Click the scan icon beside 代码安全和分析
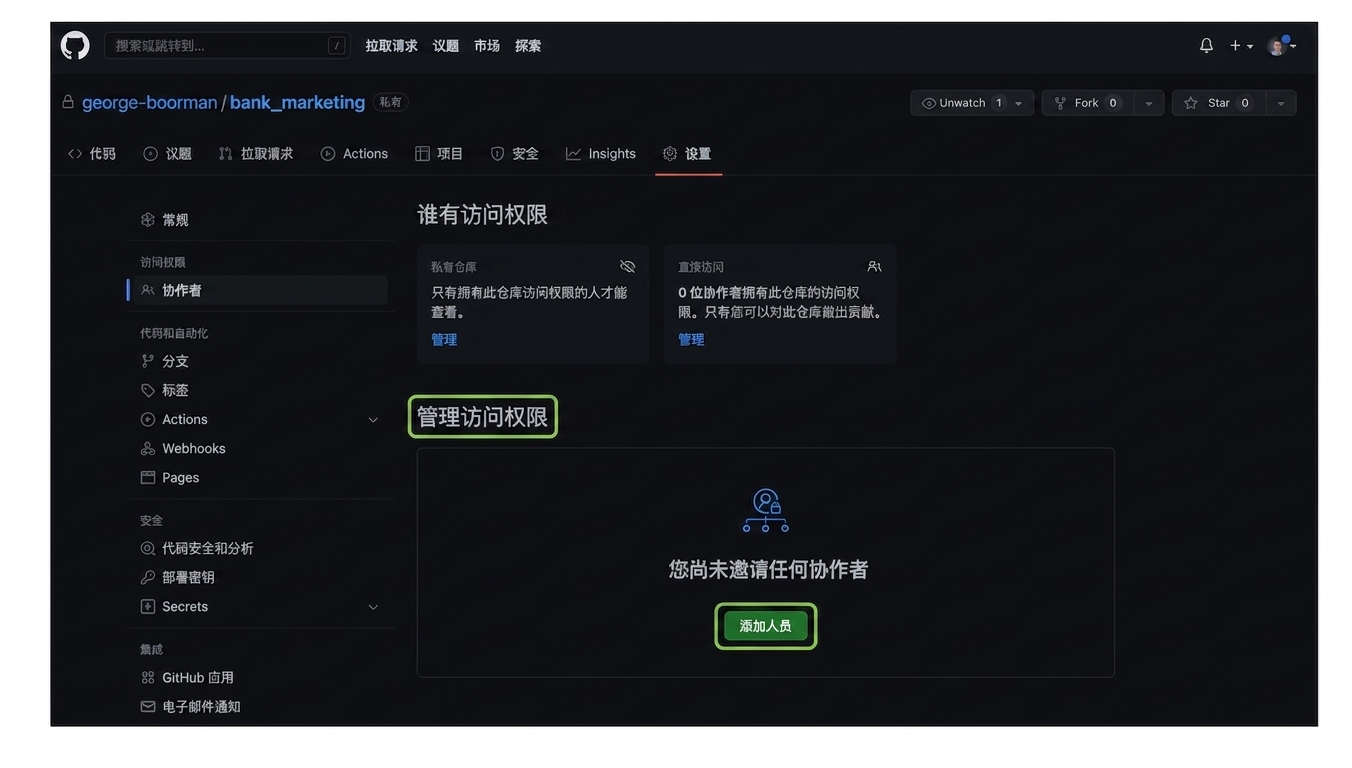The height and width of the screenshot is (768, 1352). coord(148,548)
